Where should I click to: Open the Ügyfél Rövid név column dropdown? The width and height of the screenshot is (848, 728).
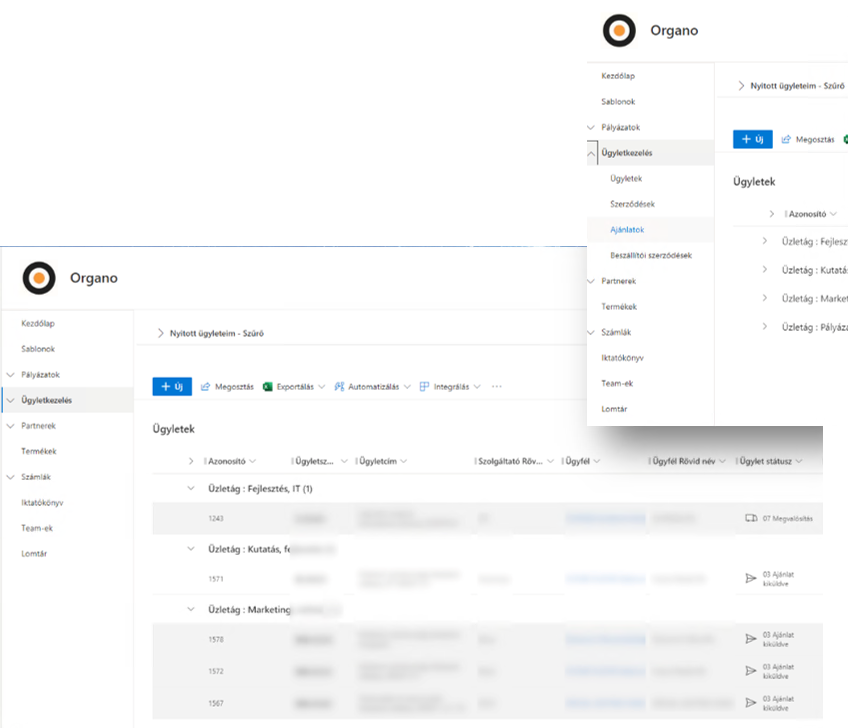[722, 461]
